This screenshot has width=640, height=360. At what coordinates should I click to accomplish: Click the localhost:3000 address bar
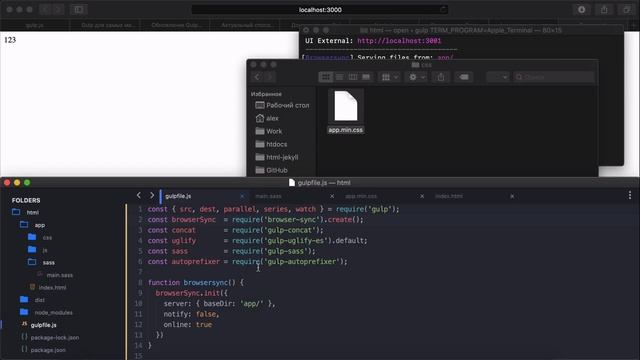coord(320,9)
